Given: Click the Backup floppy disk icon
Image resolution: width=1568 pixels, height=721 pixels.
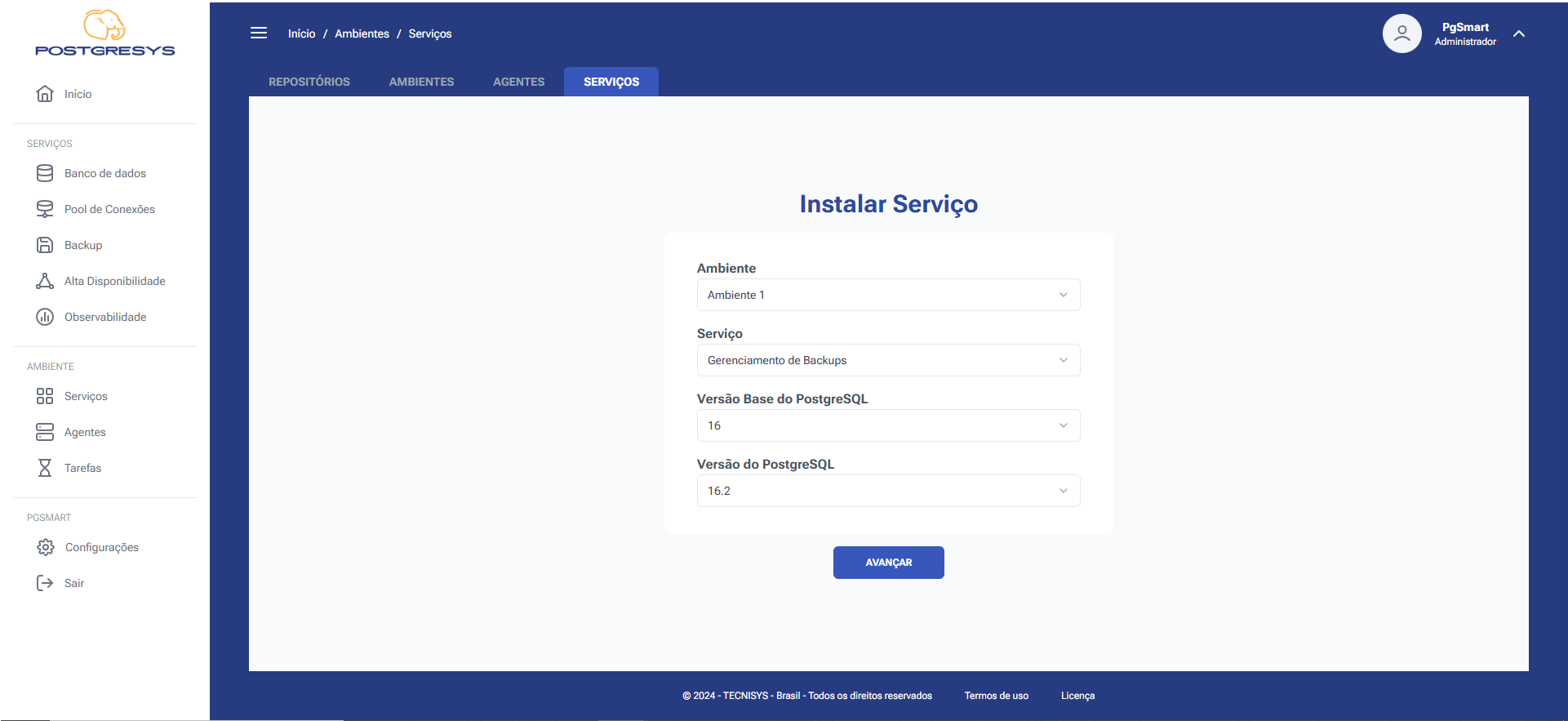Looking at the screenshot, I should pos(45,245).
